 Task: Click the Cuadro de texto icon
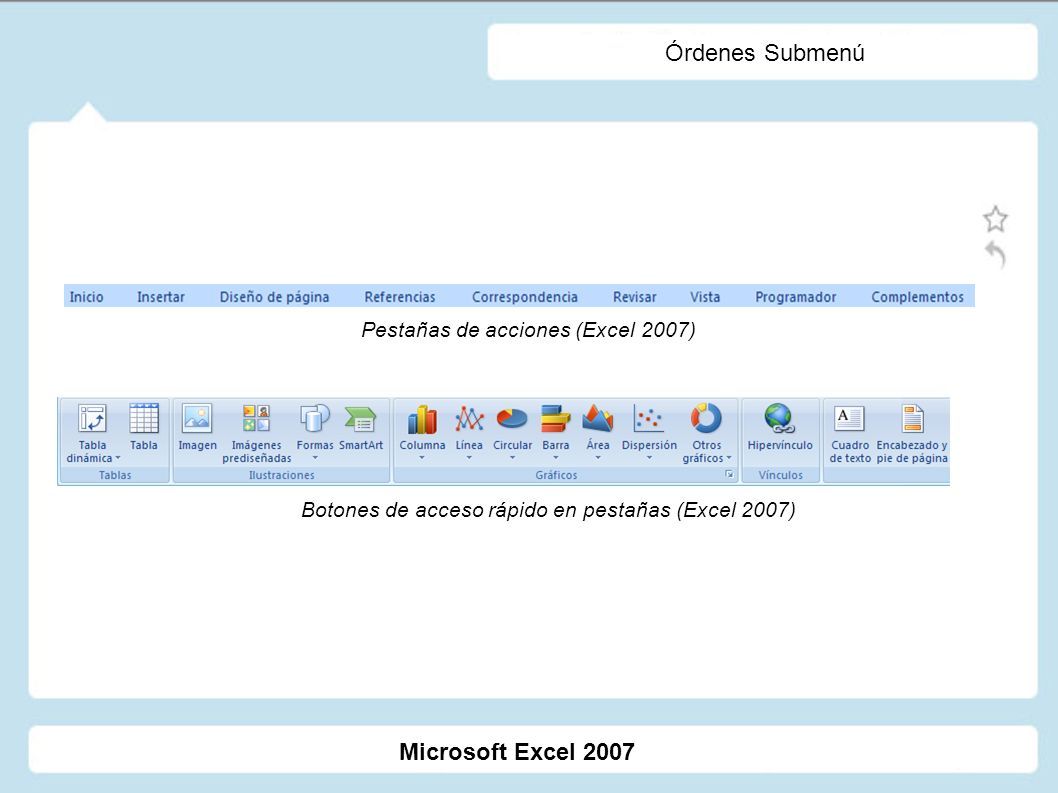coord(849,418)
